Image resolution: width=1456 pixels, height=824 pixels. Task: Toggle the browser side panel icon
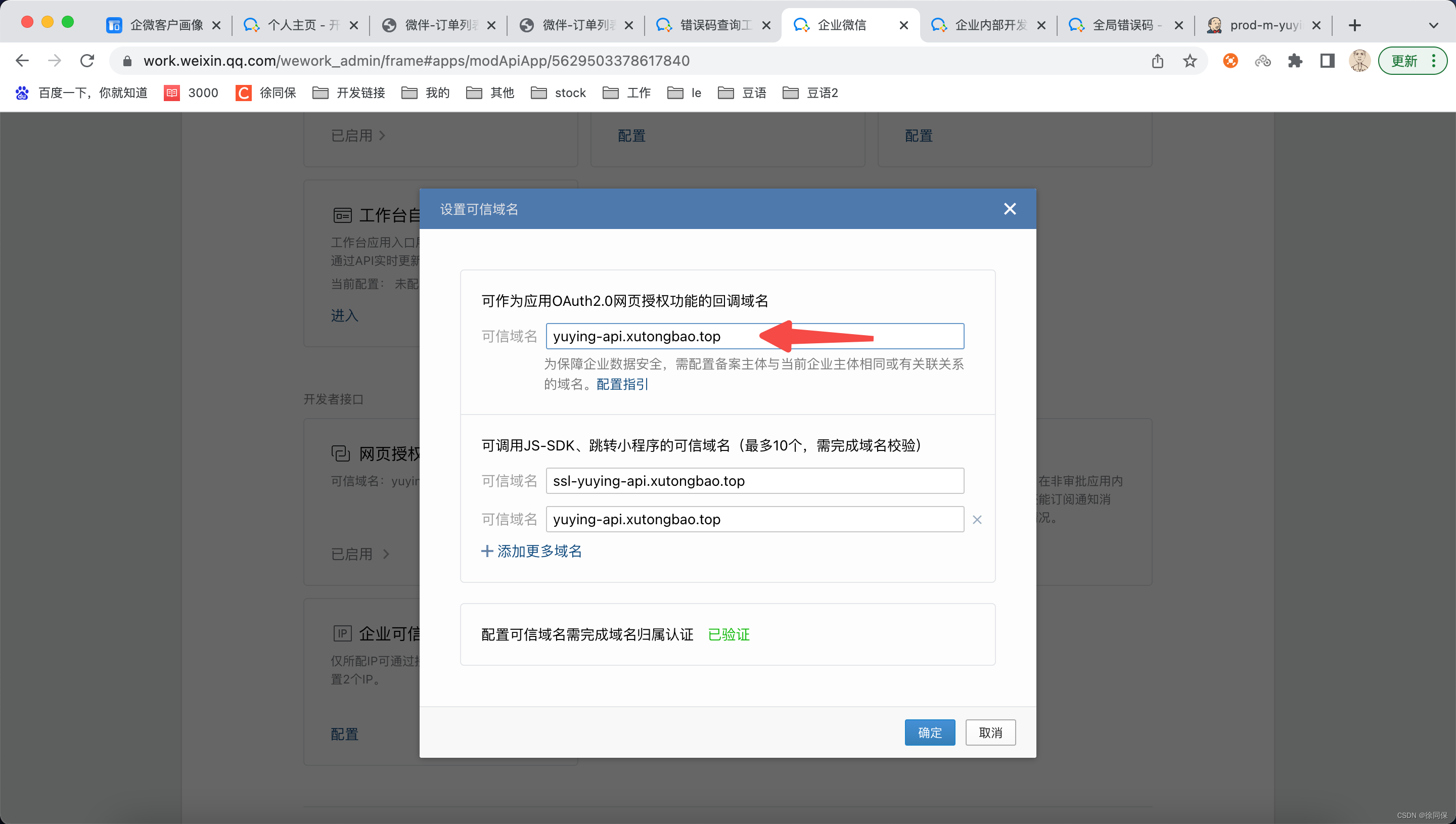1327,61
